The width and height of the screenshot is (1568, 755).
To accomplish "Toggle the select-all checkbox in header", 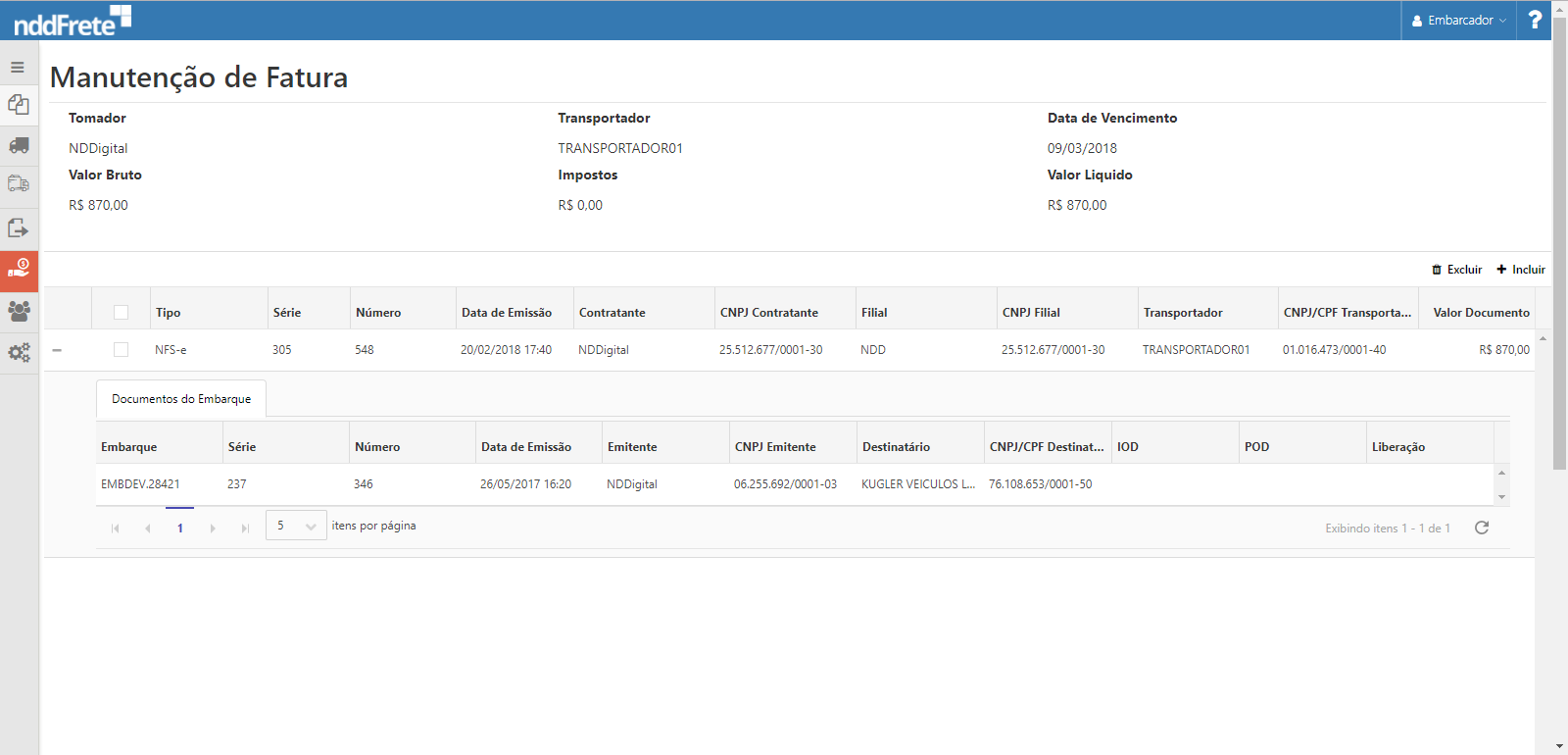I will (122, 313).
